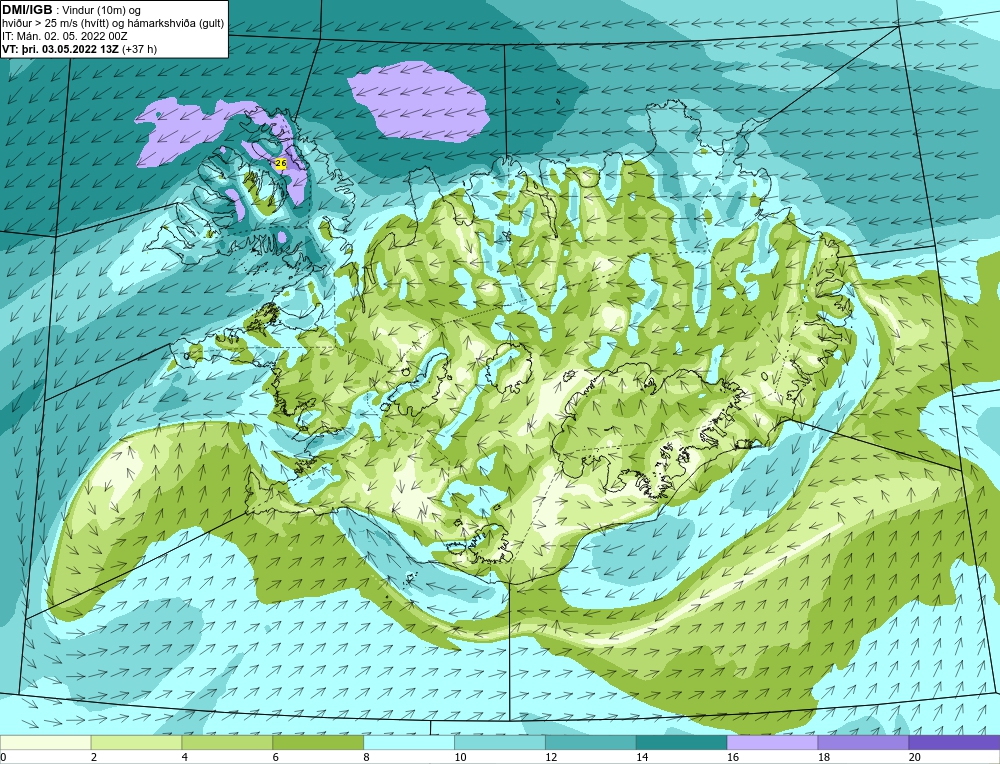
Task: Click the valid time VT 03.05.2022 13Z
Action: click(x=80, y=48)
